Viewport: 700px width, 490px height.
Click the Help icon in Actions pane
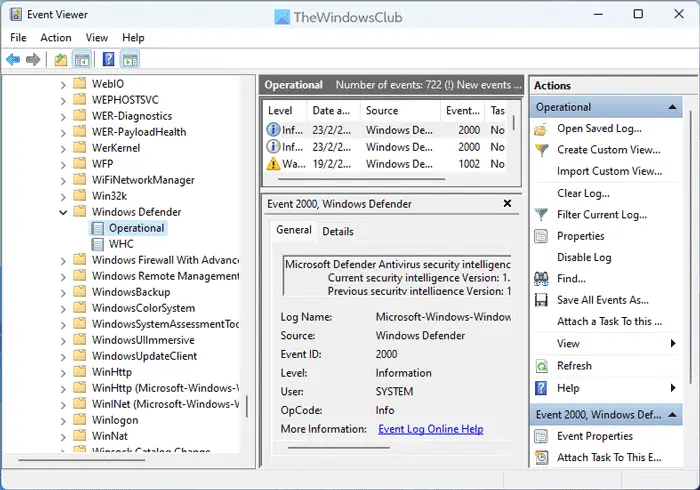pos(541,388)
